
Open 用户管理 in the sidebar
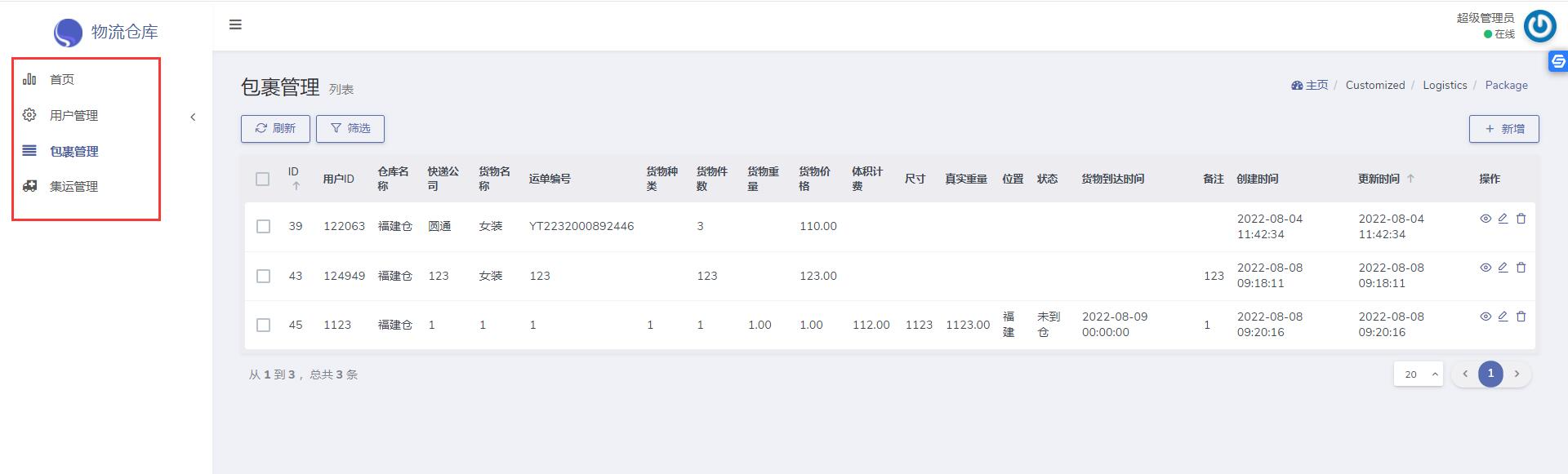click(73, 116)
